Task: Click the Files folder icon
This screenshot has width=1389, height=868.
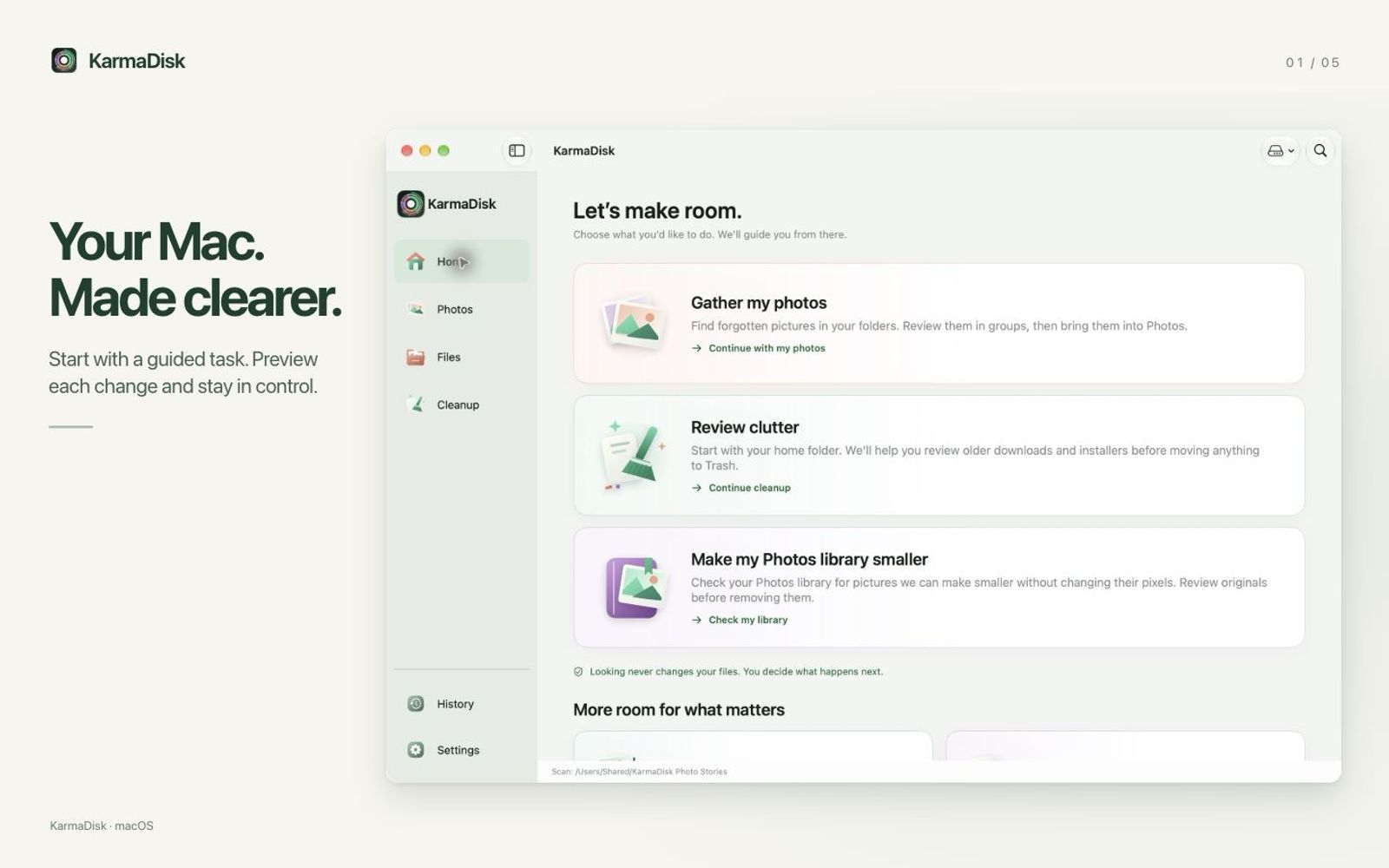Action: point(416,357)
